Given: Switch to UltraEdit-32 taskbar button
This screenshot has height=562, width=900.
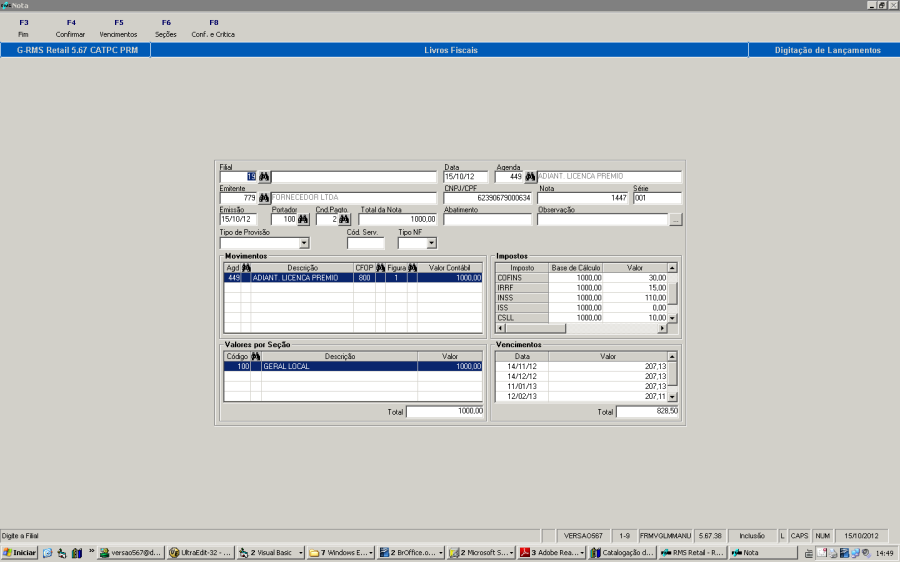Looking at the screenshot, I should point(200,553).
